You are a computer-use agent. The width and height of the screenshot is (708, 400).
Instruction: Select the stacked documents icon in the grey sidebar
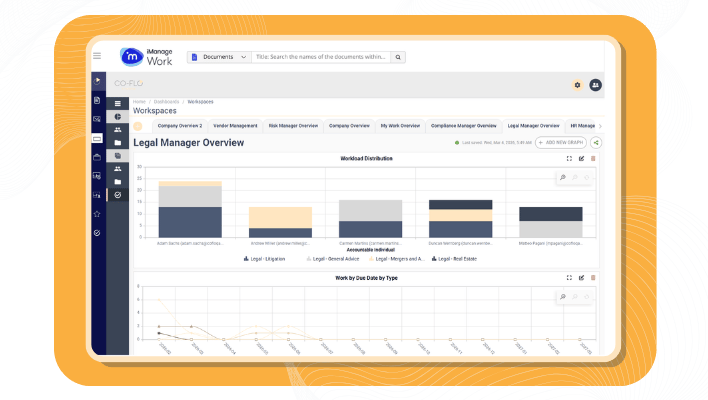[x=118, y=156]
